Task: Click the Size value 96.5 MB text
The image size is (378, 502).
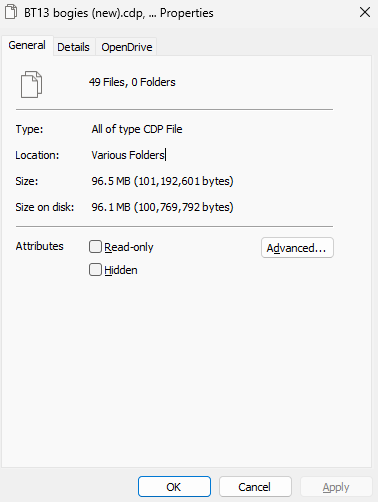Action: click(x=162, y=181)
